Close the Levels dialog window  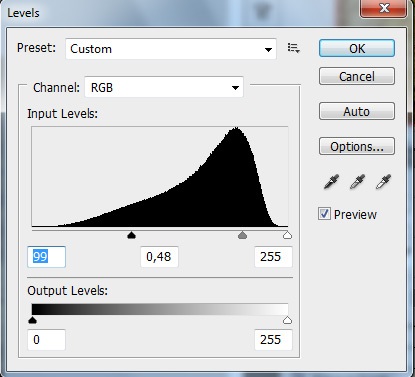click(x=384, y=8)
